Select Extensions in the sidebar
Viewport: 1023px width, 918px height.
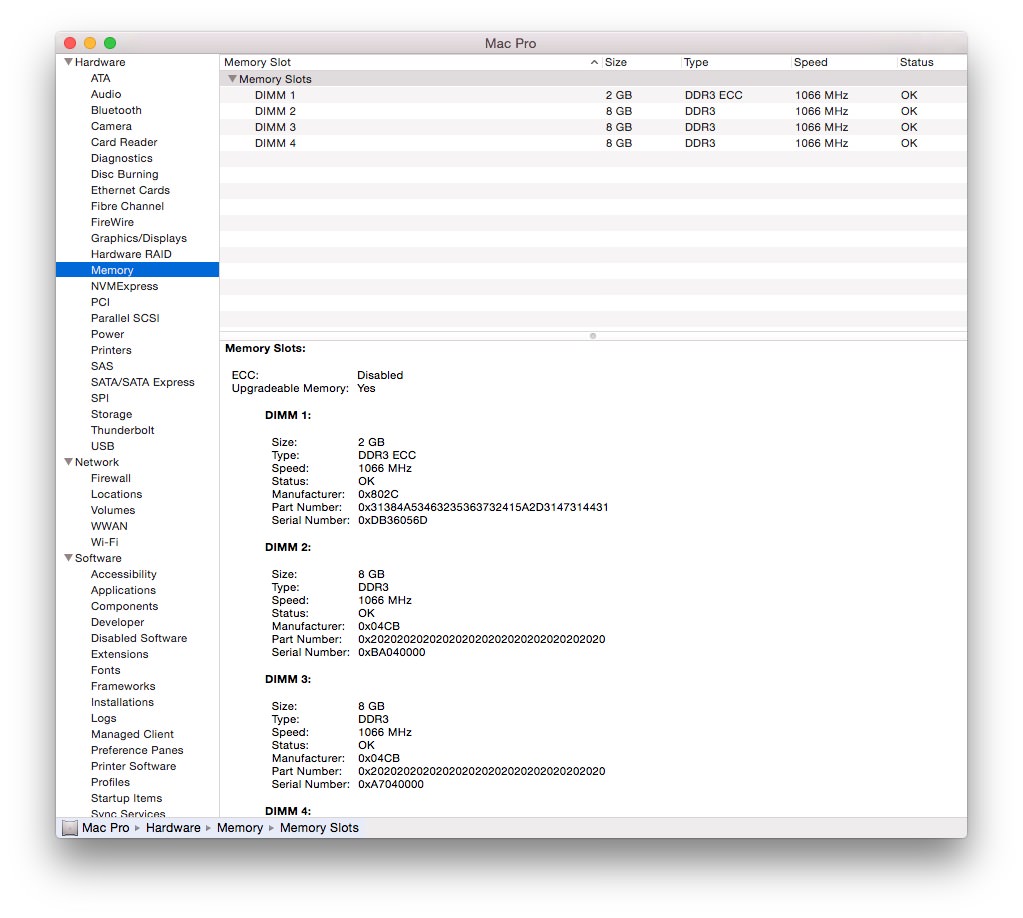coord(119,654)
